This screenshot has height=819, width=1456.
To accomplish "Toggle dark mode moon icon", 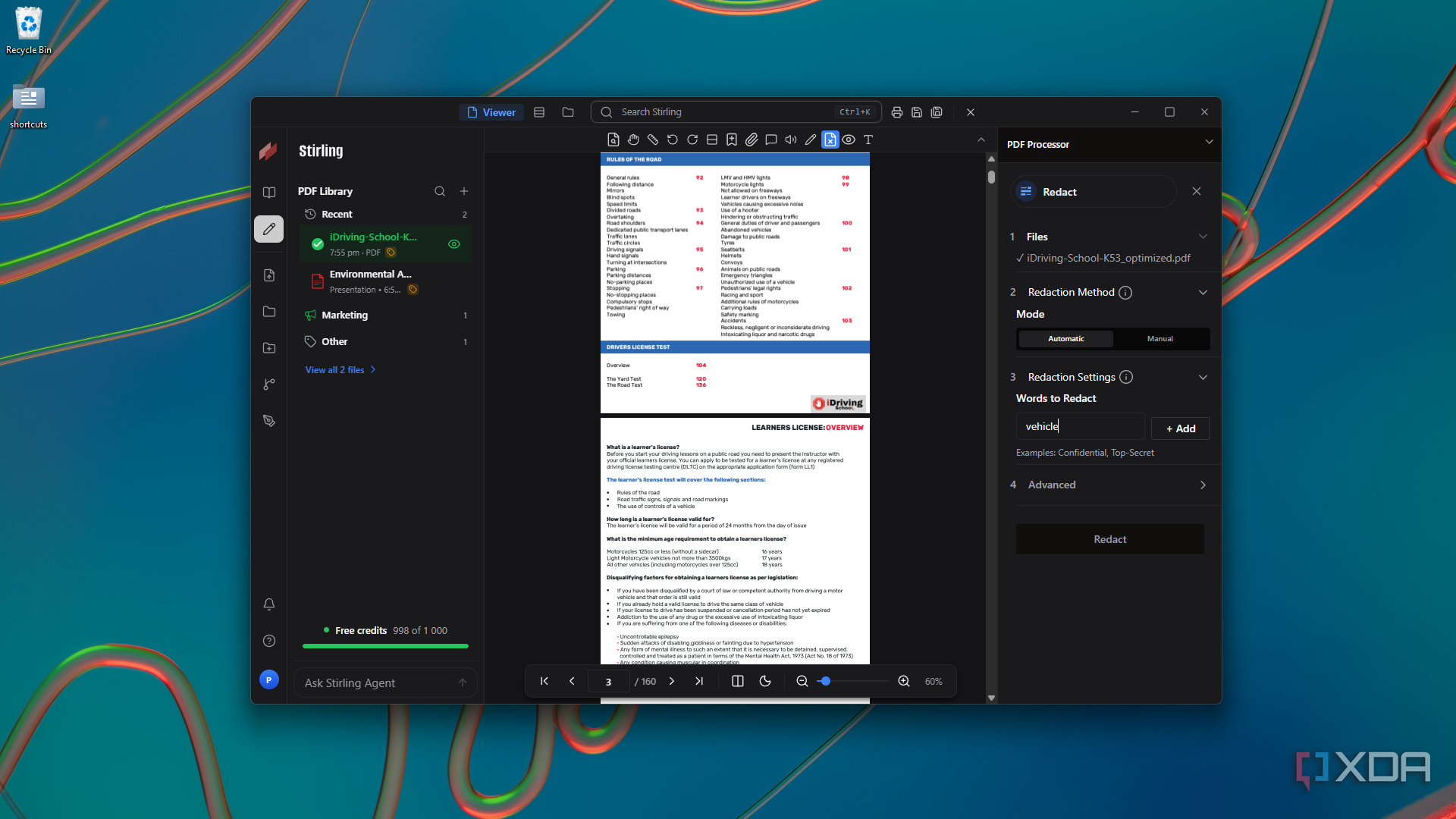I will point(765,681).
